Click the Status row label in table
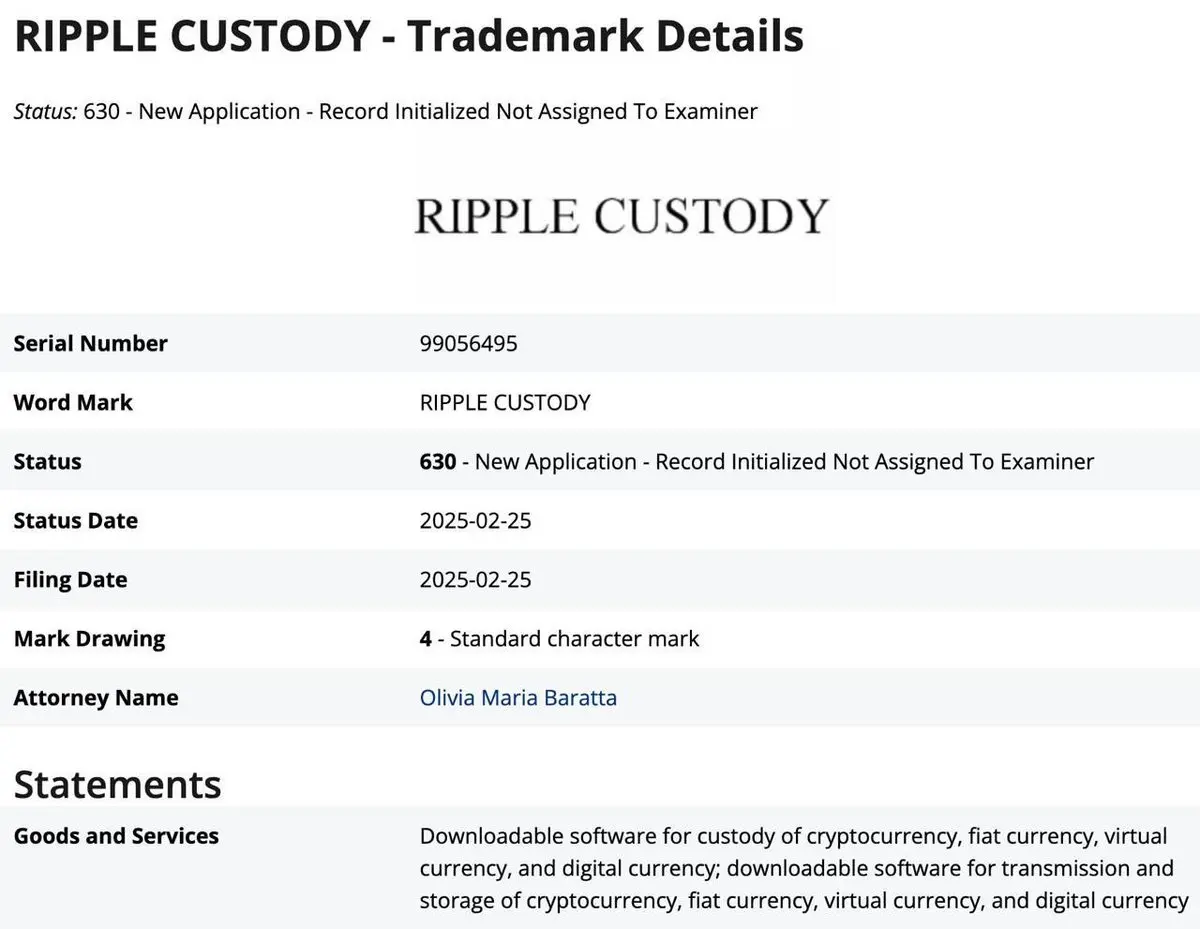 tap(47, 462)
